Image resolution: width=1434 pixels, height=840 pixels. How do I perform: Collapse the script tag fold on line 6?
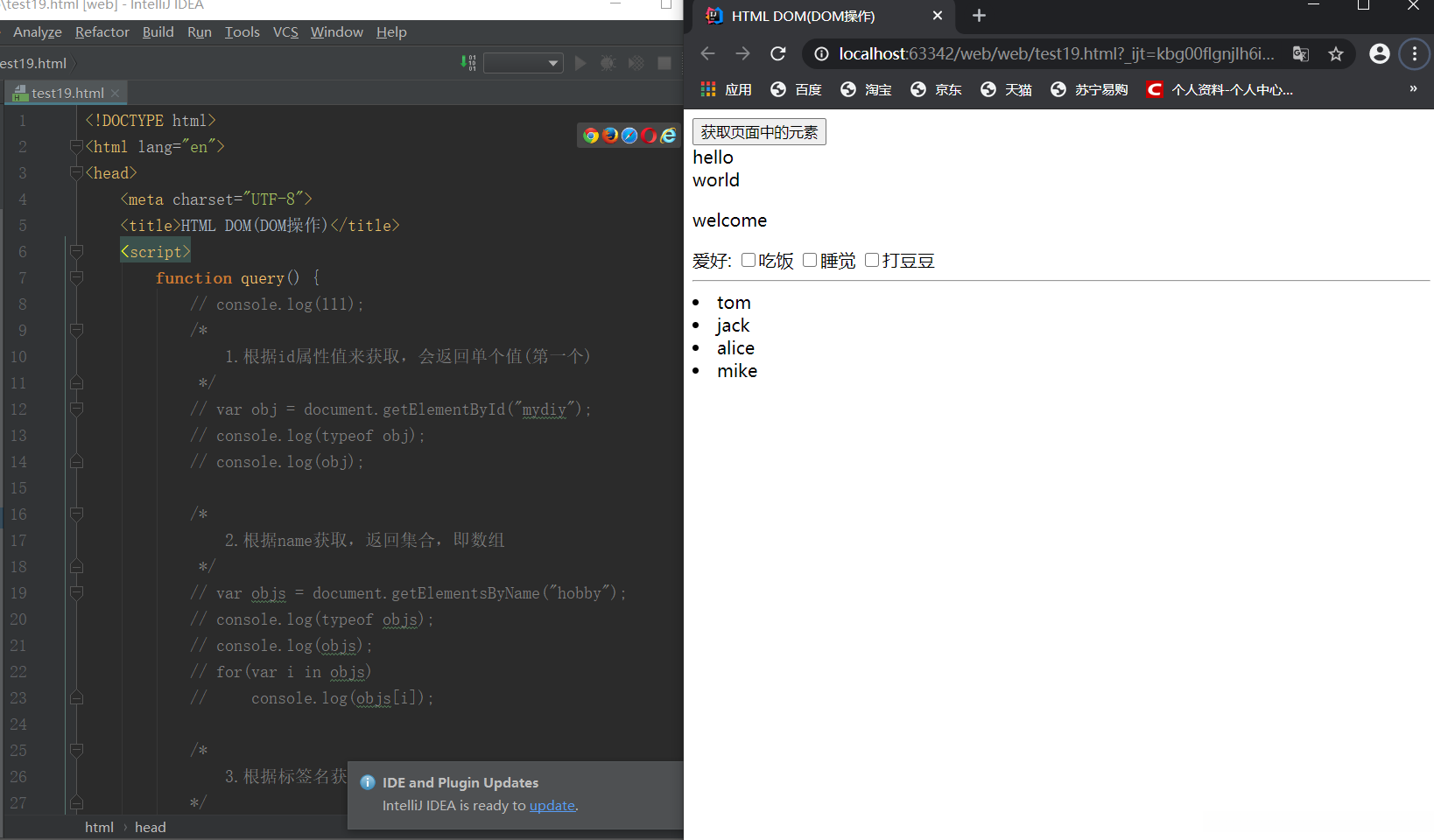click(76, 252)
